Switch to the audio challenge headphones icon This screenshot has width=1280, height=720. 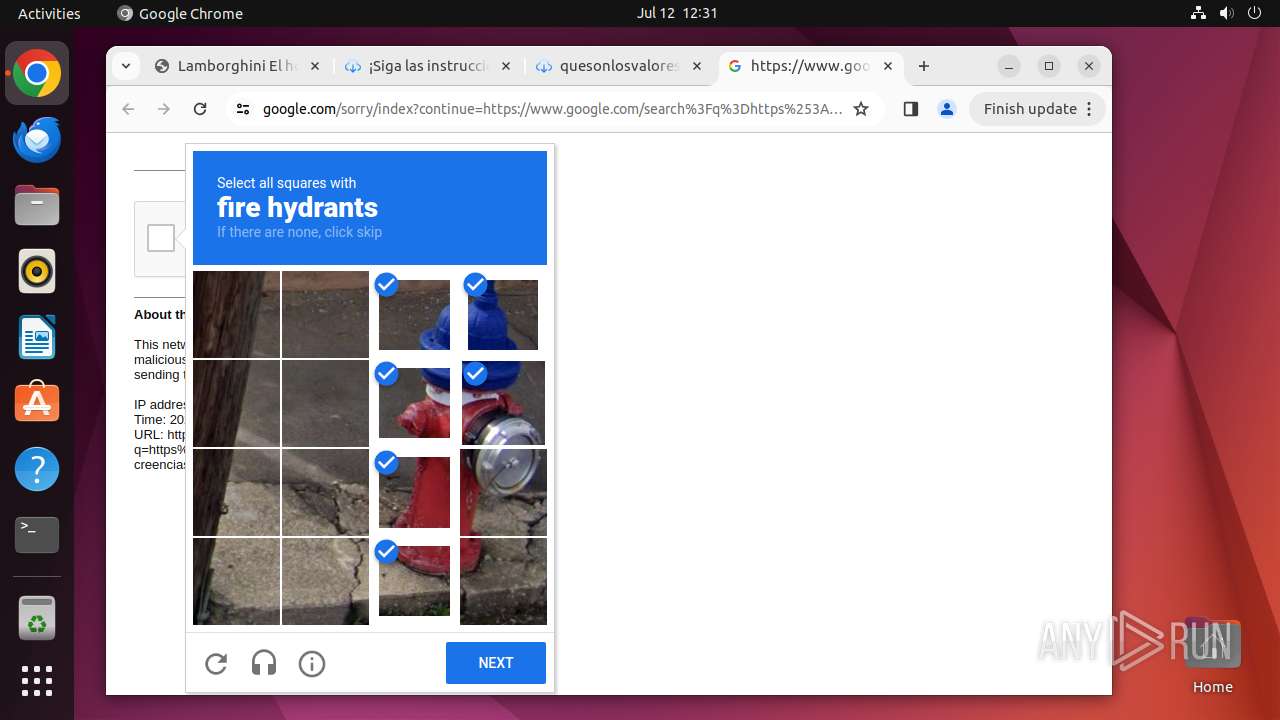pyautogui.click(x=264, y=663)
